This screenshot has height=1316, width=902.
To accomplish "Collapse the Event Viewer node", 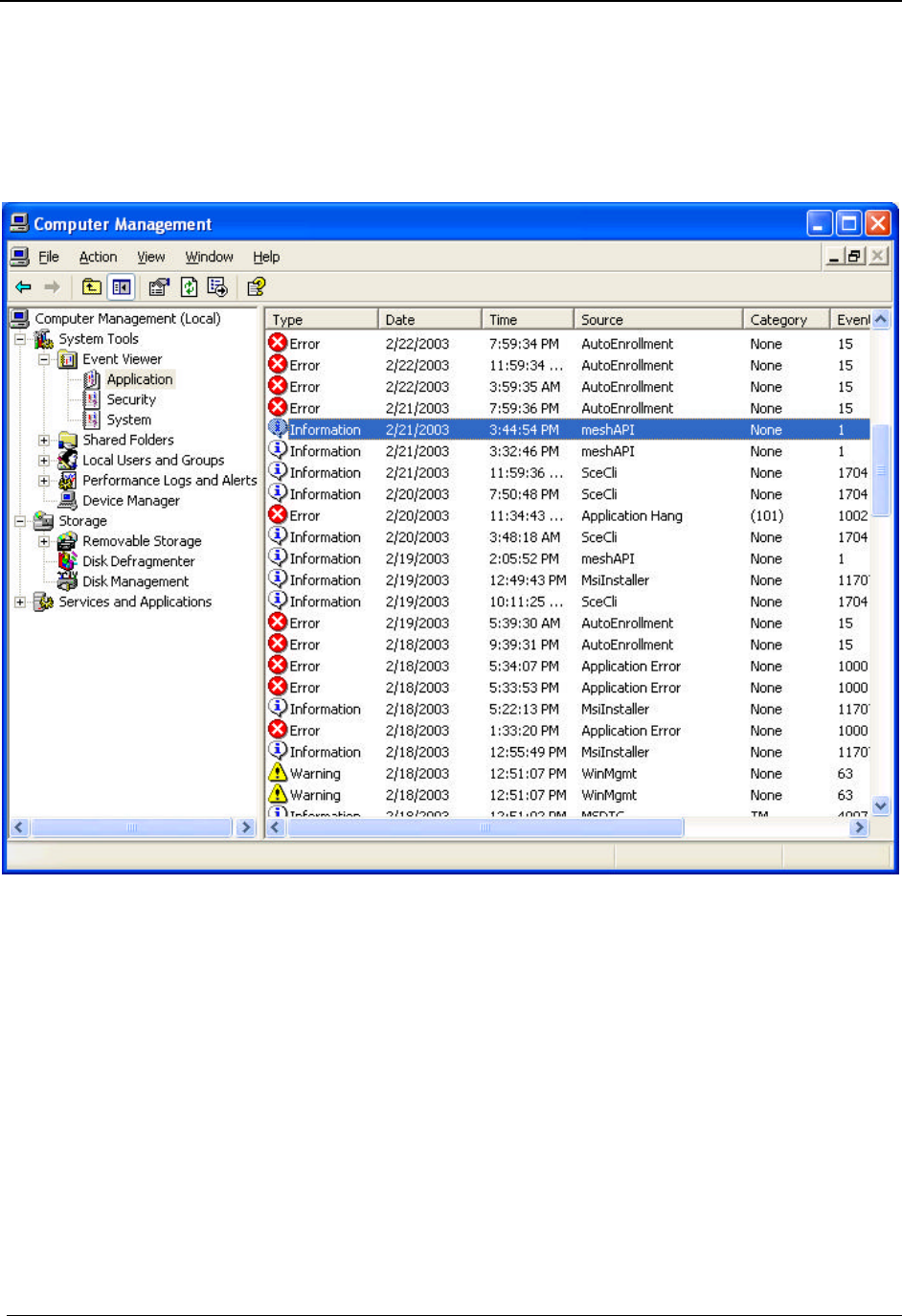I will tap(44, 359).
